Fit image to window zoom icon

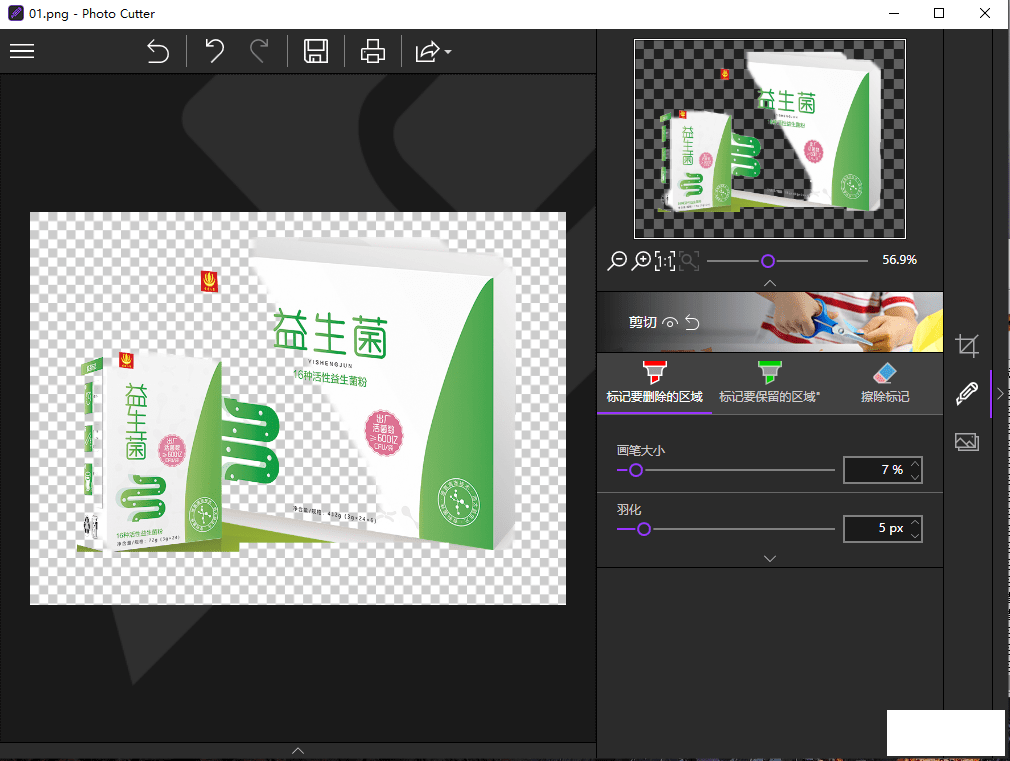[x=689, y=260]
